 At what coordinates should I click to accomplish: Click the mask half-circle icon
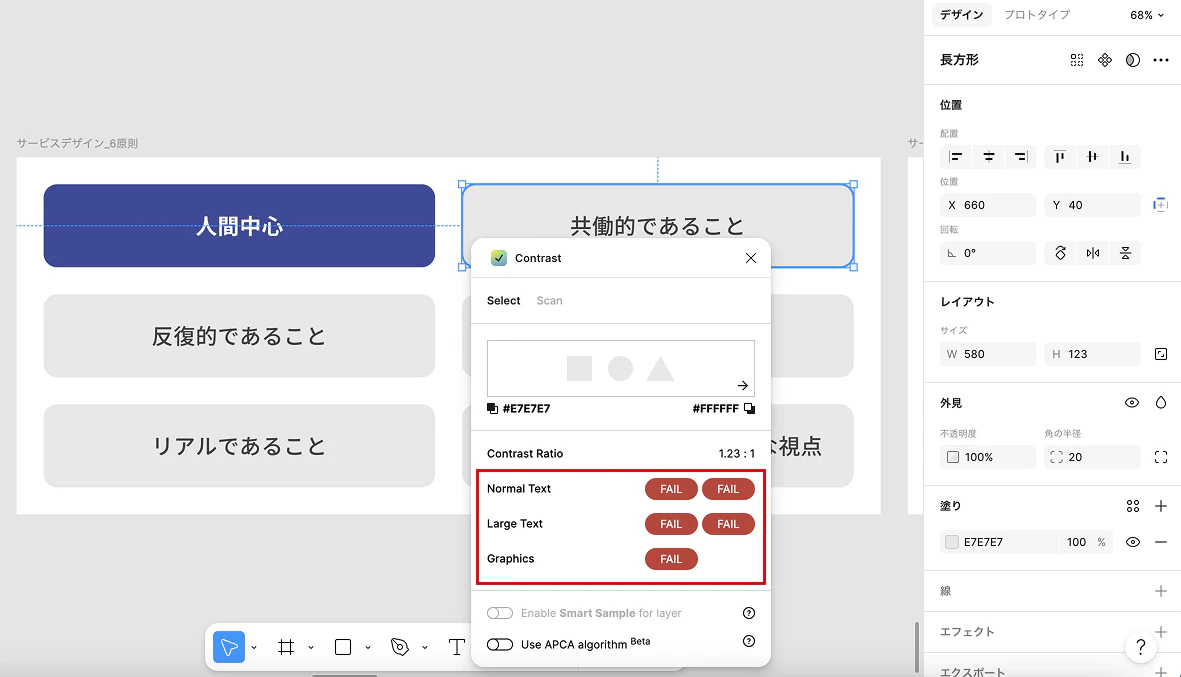[1133, 60]
